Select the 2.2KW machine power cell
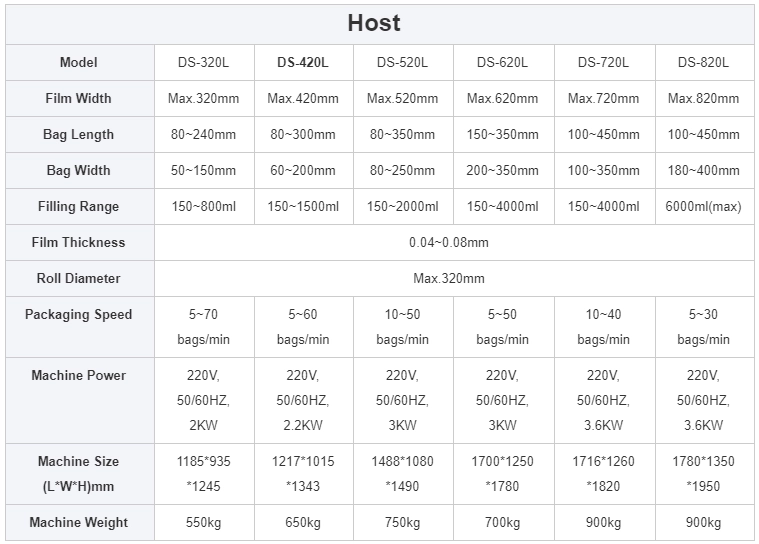This screenshot has width=759, height=544. [x=304, y=400]
